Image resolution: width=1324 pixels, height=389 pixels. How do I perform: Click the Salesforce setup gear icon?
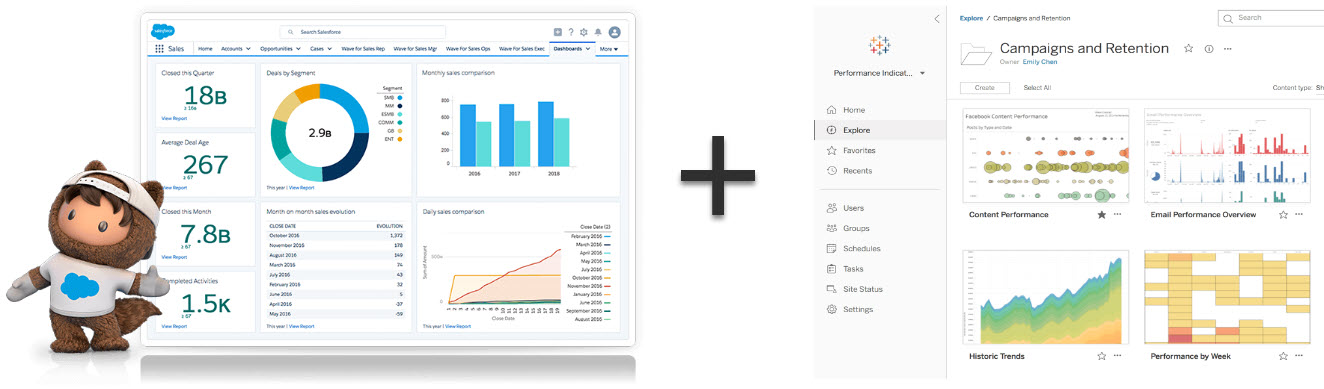[584, 32]
